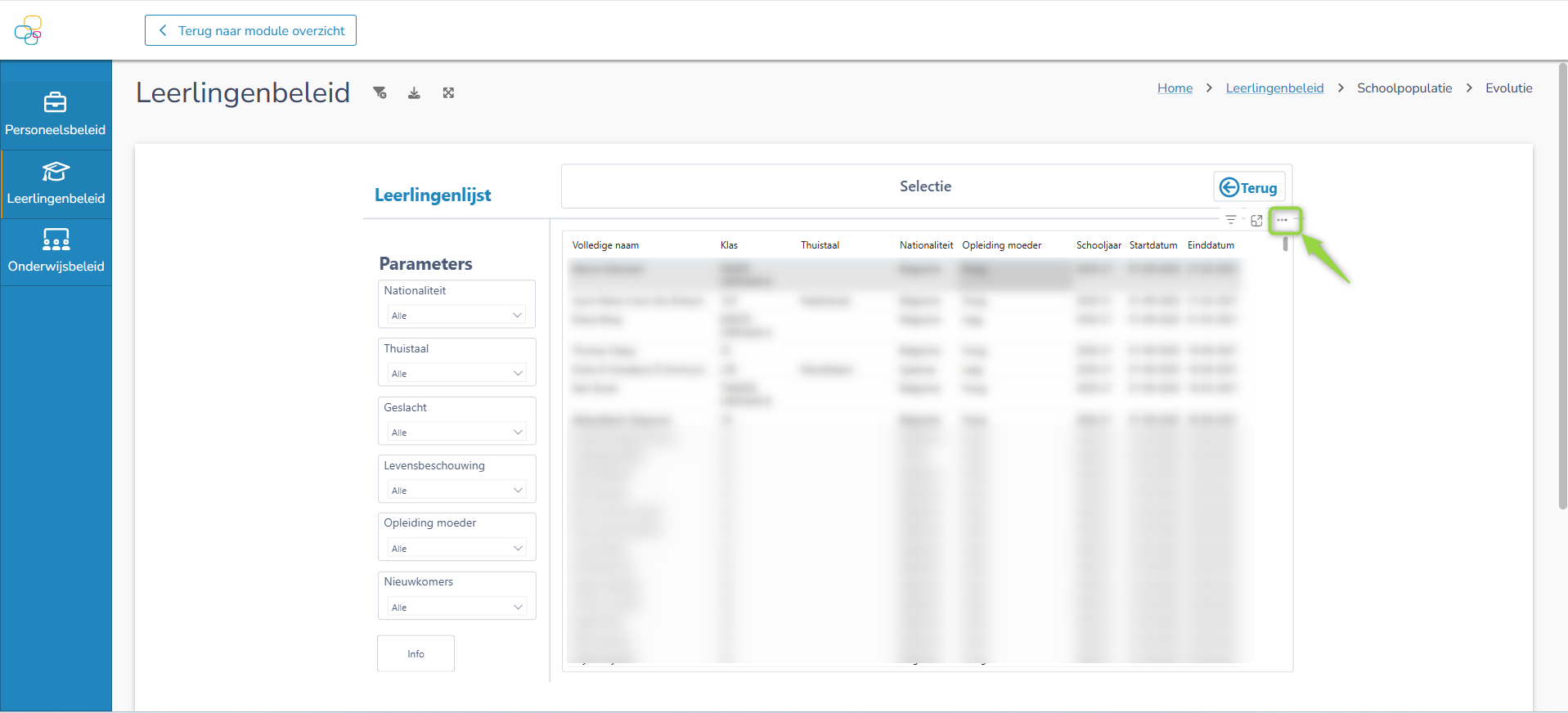Click the app logo in top-left corner
This screenshot has width=1568, height=713.
click(28, 30)
